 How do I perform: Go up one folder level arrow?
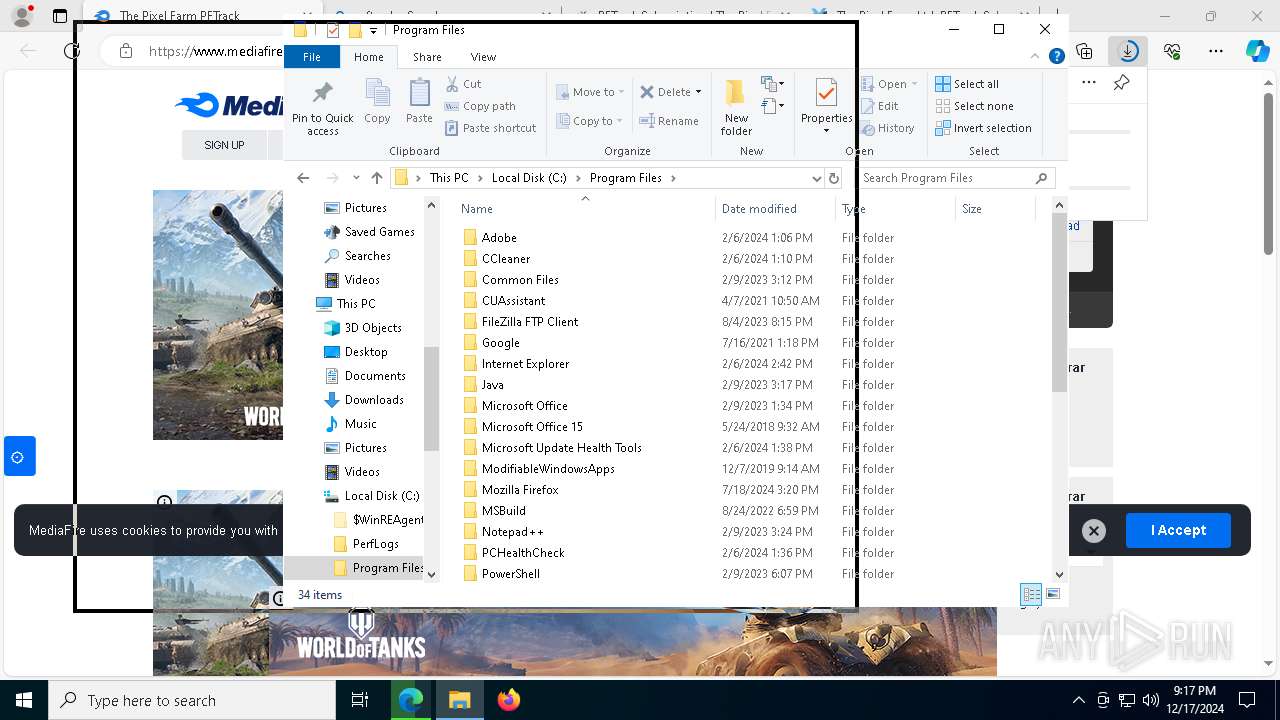(376, 178)
